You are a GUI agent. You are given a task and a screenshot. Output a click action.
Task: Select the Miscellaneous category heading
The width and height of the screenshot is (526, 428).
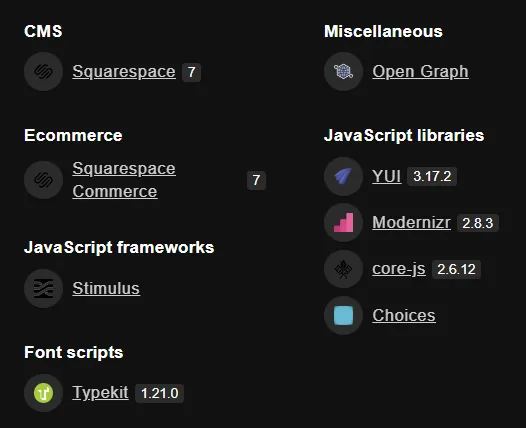pos(383,32)
